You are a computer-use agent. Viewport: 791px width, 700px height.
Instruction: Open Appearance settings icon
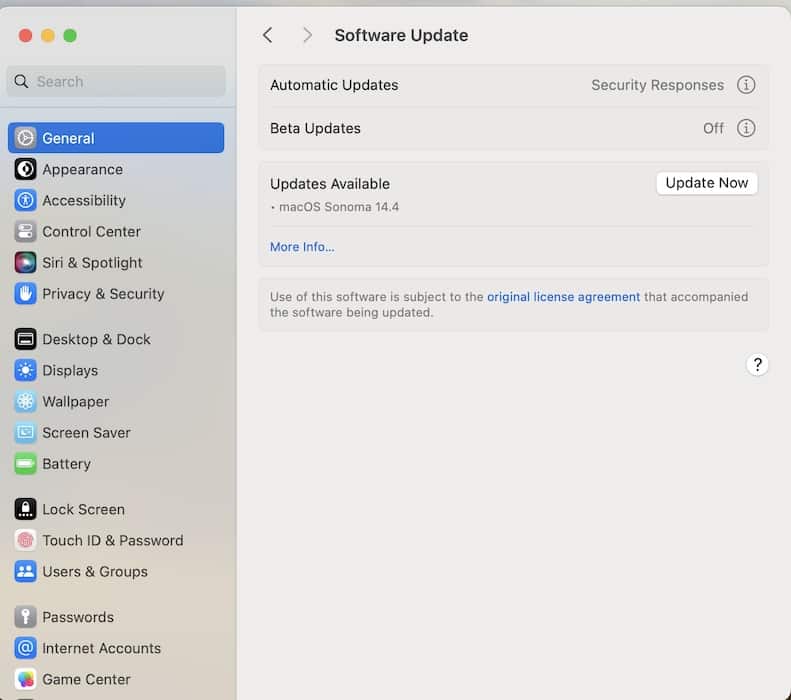pos(25,169)
